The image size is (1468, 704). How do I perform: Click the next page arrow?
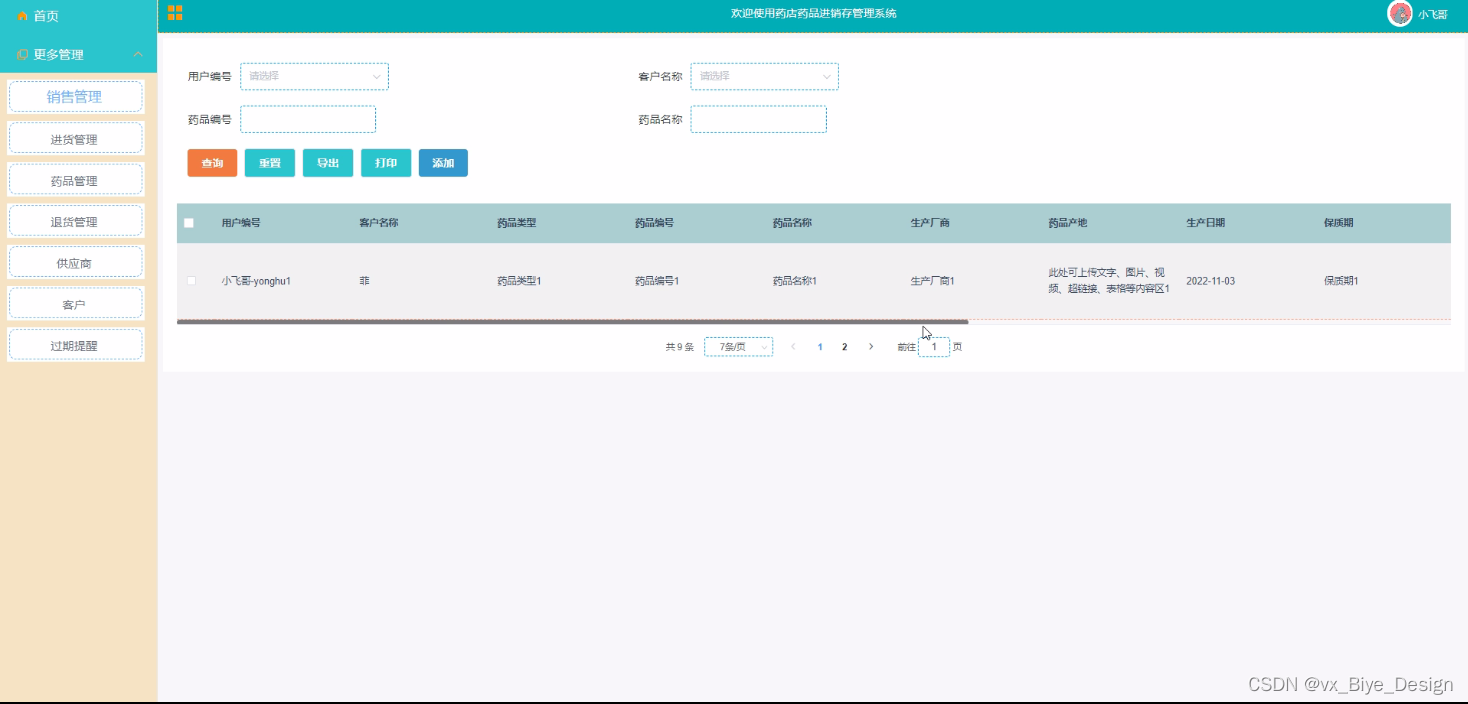click(871, 347)
